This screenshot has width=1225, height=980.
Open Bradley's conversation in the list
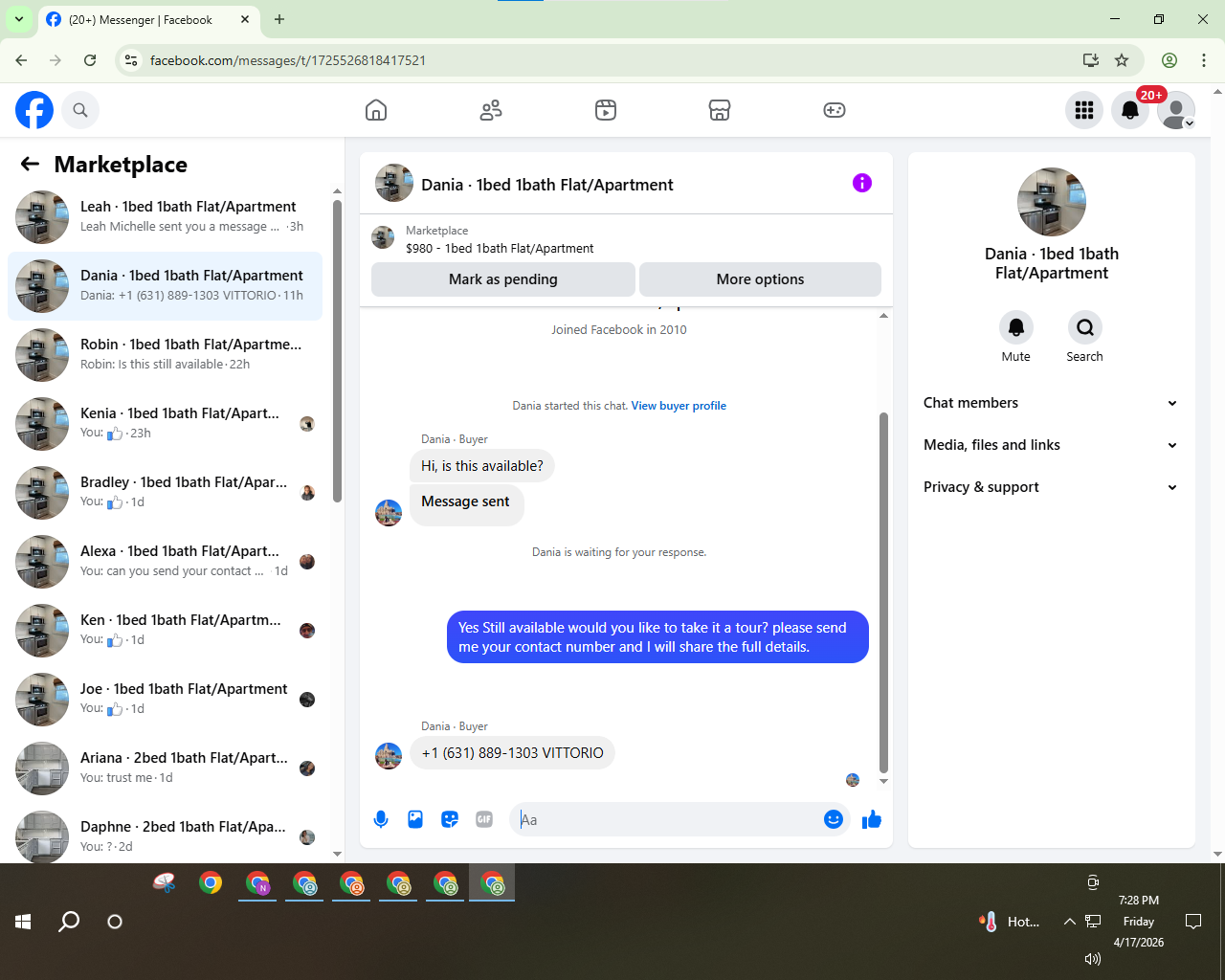[165, 493]
